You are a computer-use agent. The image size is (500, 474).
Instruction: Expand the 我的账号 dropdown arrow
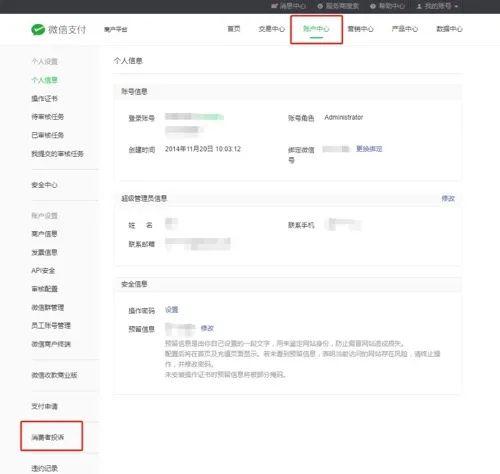pyautogui.click(x=456, y=6)
